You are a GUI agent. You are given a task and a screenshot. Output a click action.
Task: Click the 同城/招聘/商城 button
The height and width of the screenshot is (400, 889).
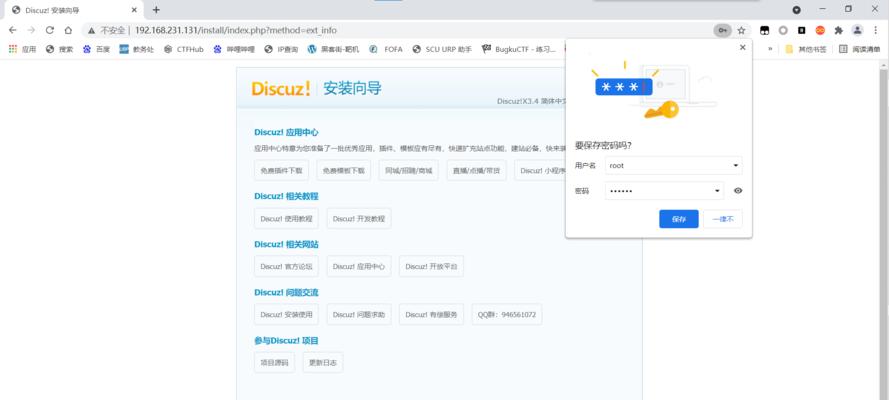pos(409,171)
